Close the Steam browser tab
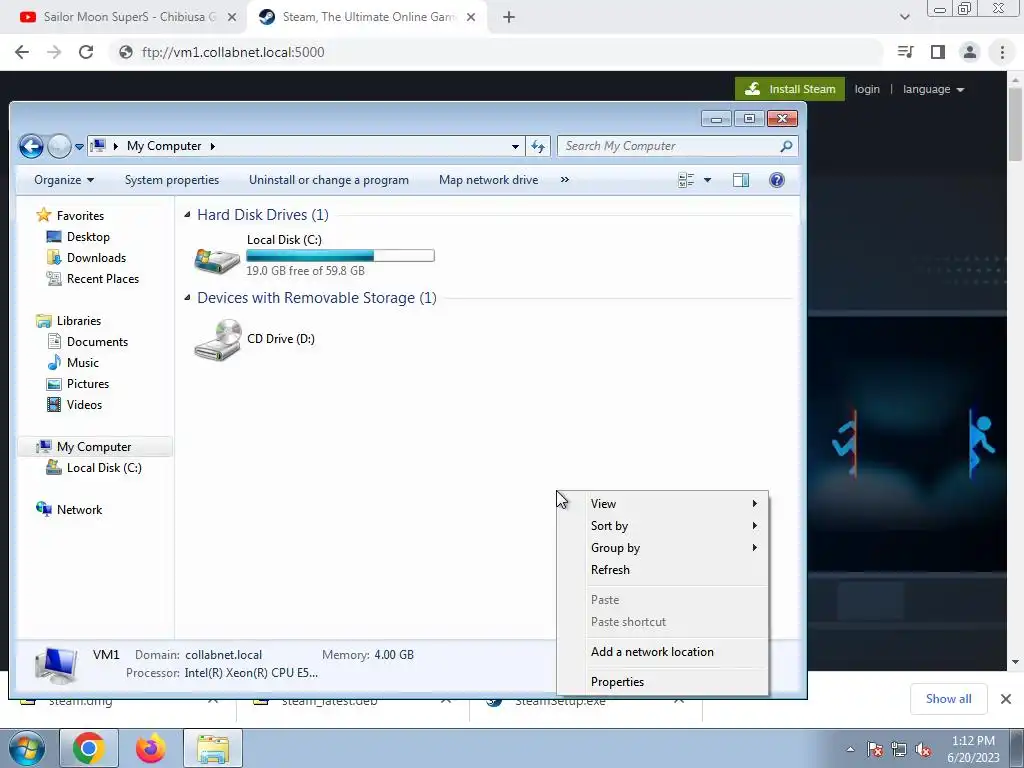This screenshot has height=768, width=1024. click(471, 18)
